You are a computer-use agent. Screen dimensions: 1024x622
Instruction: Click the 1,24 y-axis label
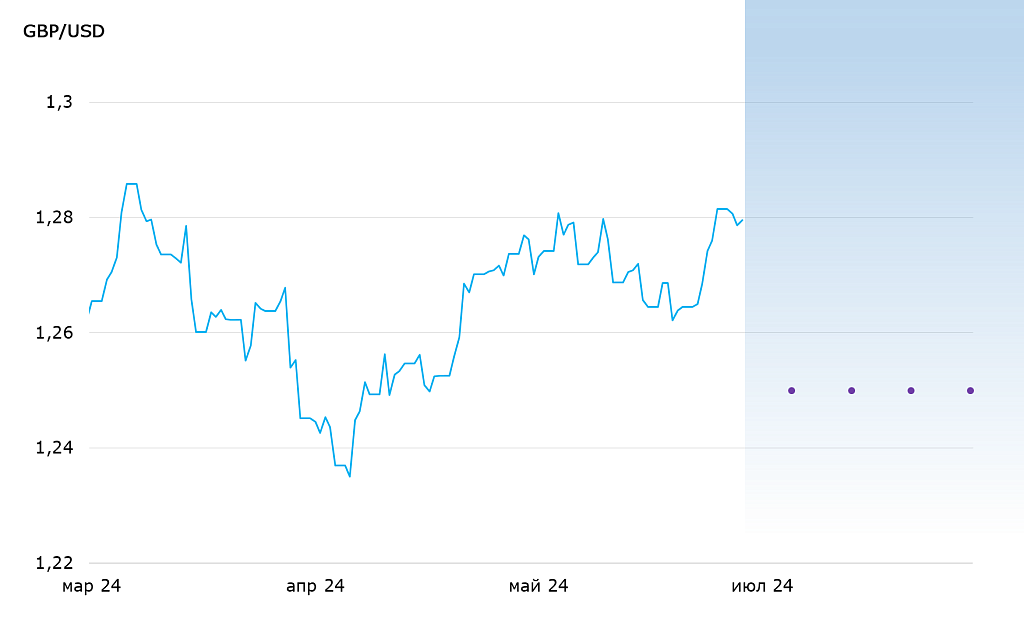tap(55, 448)
